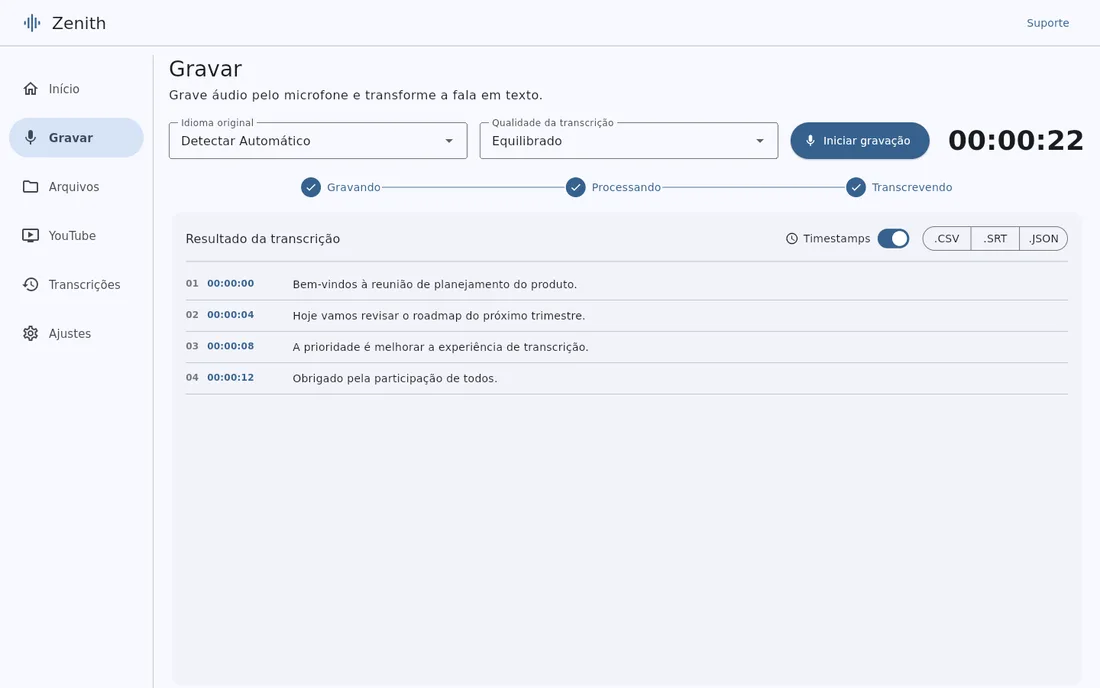
Task: Click the Transcrevendo step label
Action: [911, 187]
